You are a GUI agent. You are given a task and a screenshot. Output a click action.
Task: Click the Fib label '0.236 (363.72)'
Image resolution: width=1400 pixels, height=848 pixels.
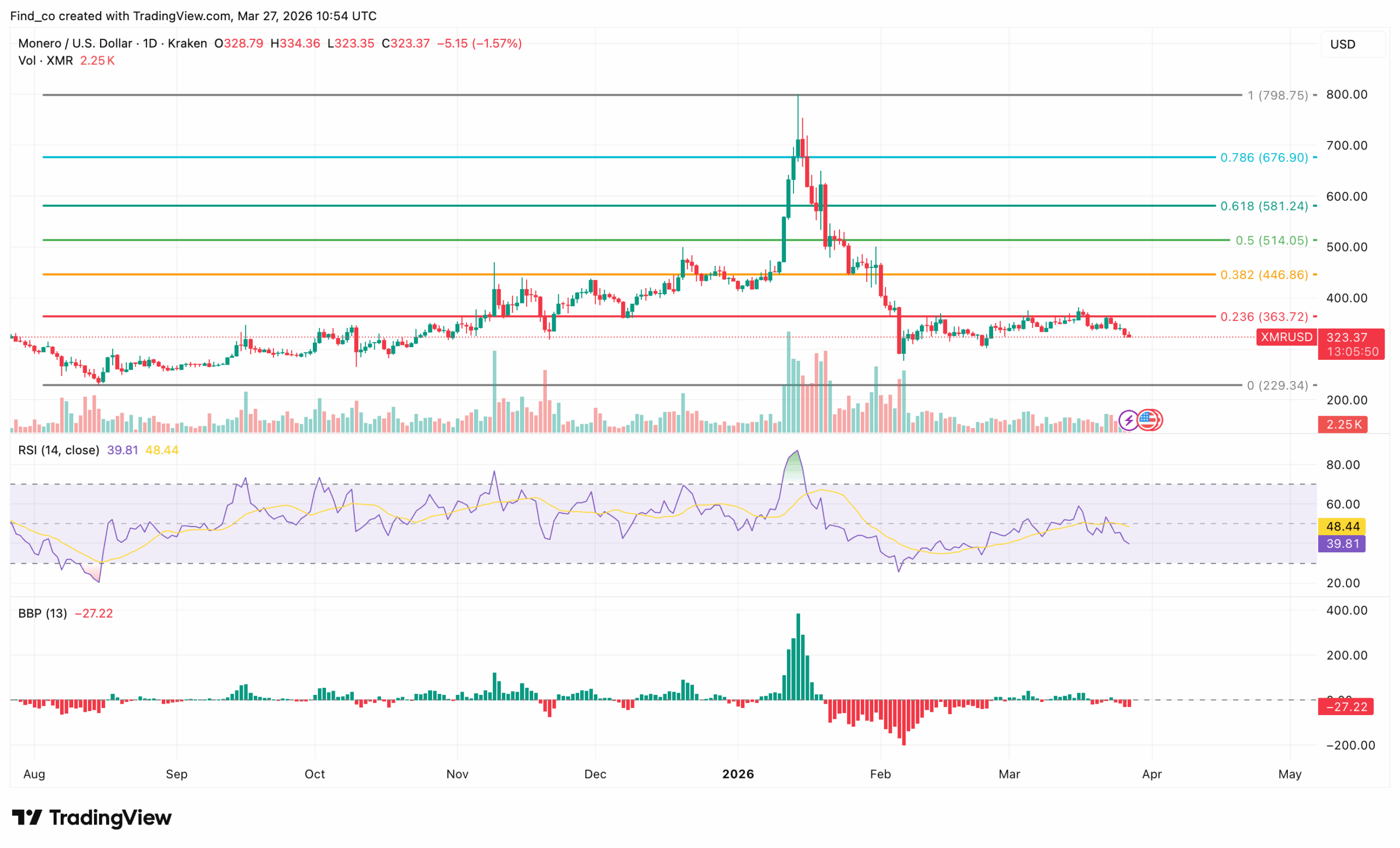1264,317
